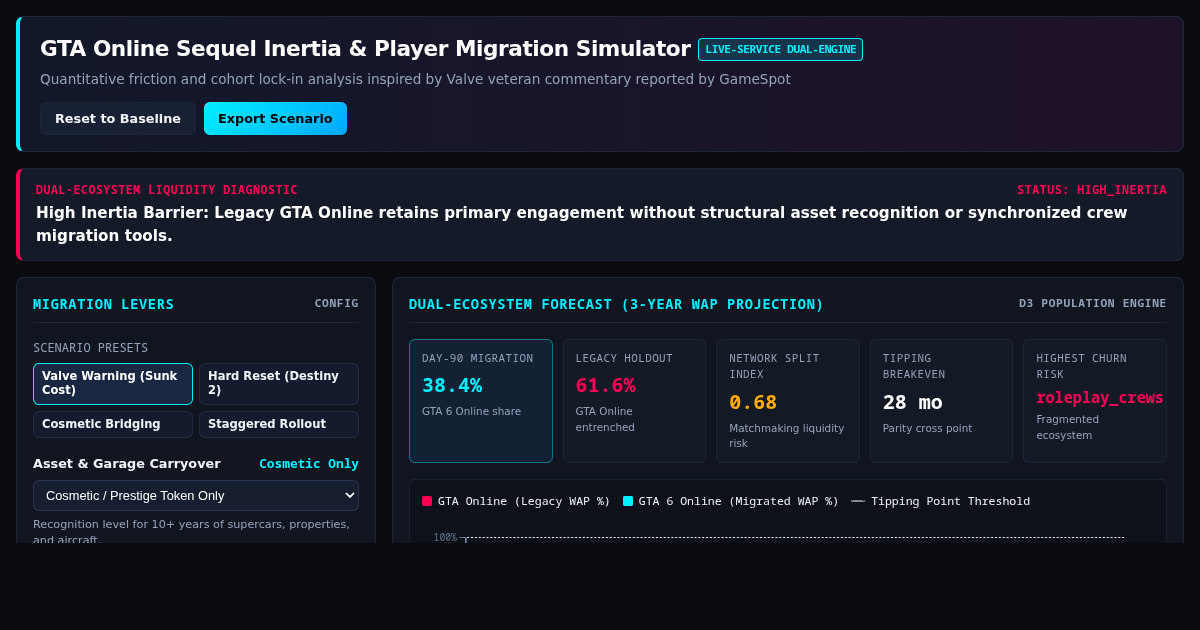Select Highest Churn Risk card
This screenshot has width=1200, height=630.
click(1095, 401)
